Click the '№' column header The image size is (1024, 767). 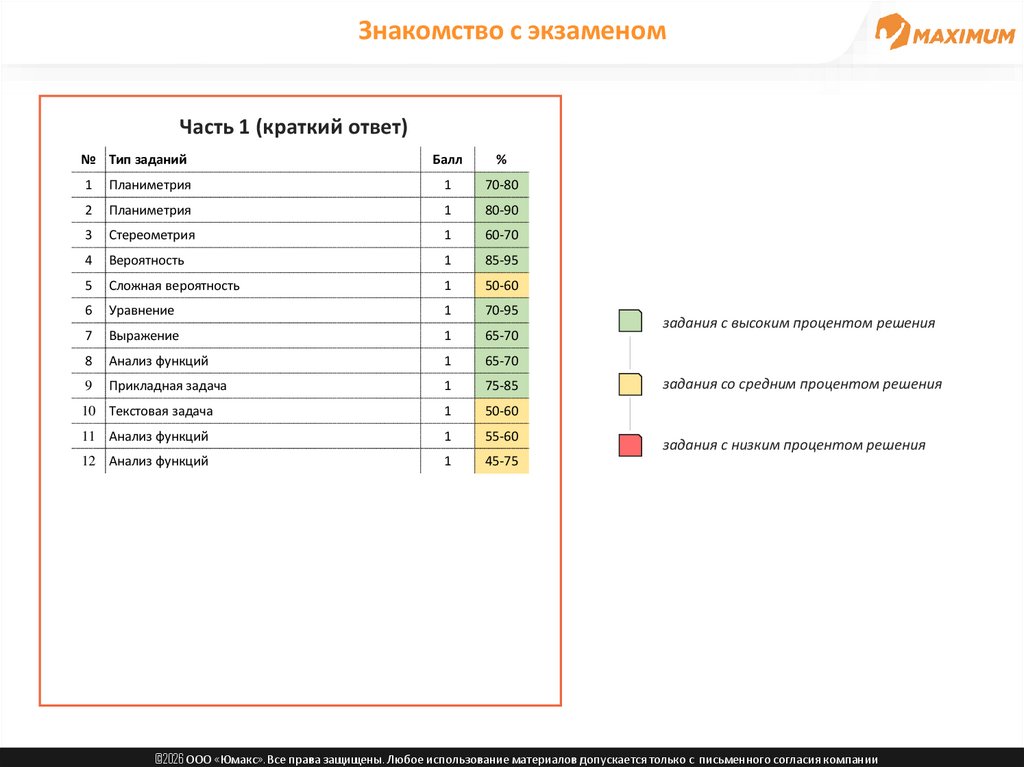click(88, 159)
